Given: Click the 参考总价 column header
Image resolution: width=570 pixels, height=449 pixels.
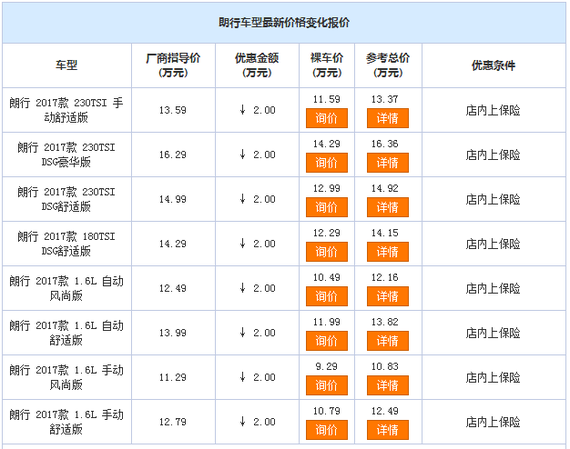Looking at the screenshot, I should (x=388, y=65).
